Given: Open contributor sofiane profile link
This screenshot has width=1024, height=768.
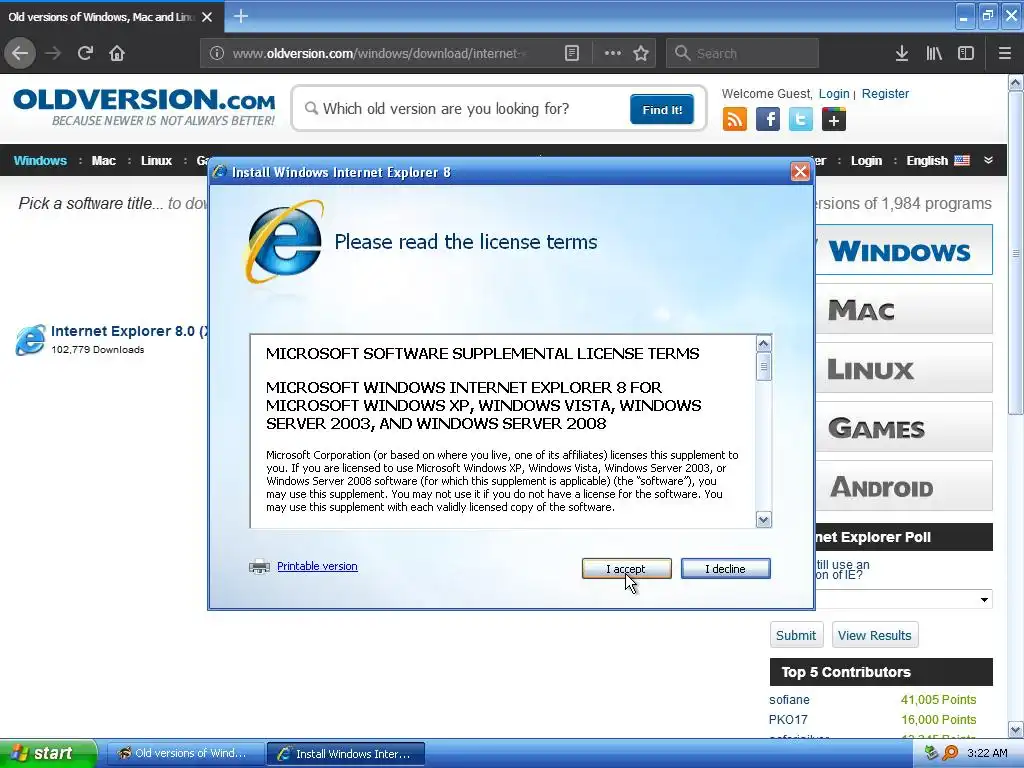Looking at the screenshot, I should coord(789,699).
